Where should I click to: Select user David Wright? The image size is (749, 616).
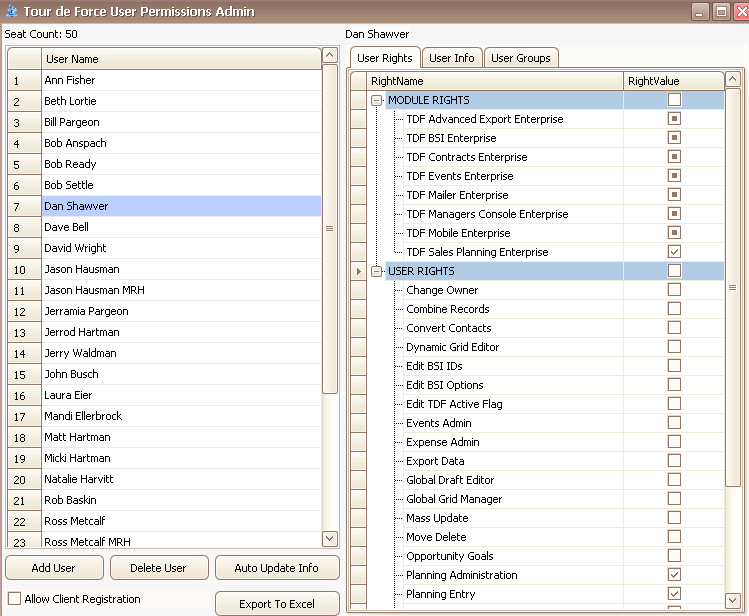pos(181,248)
